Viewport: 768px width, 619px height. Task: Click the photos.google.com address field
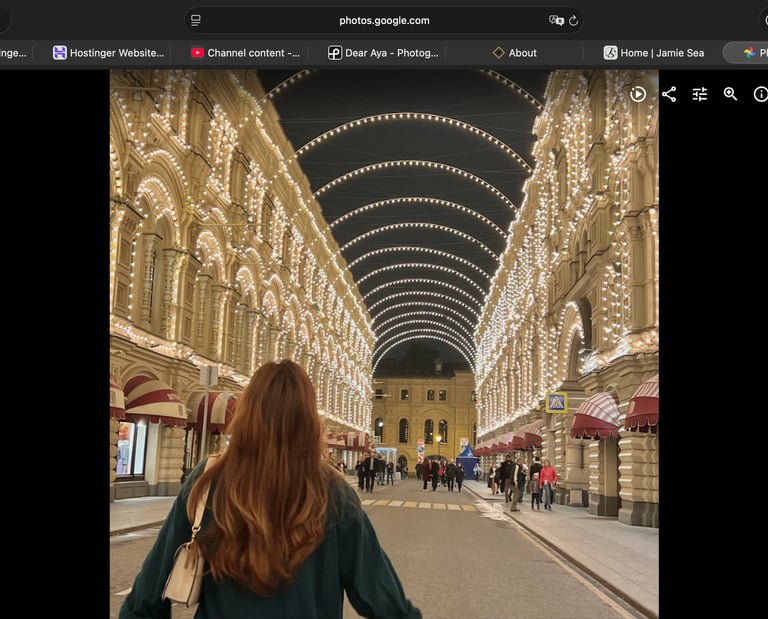[384, 21]
